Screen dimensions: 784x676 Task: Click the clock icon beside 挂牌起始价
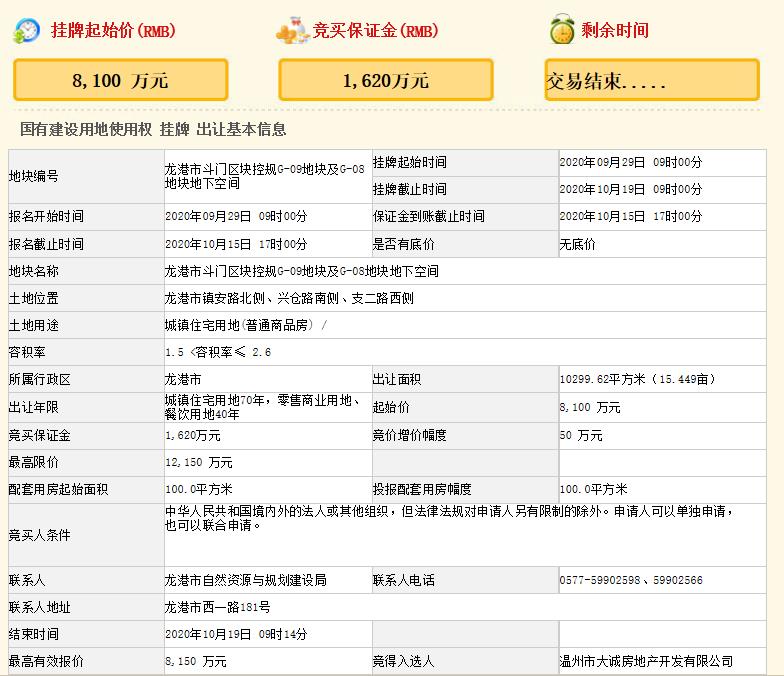coord(27,31)
